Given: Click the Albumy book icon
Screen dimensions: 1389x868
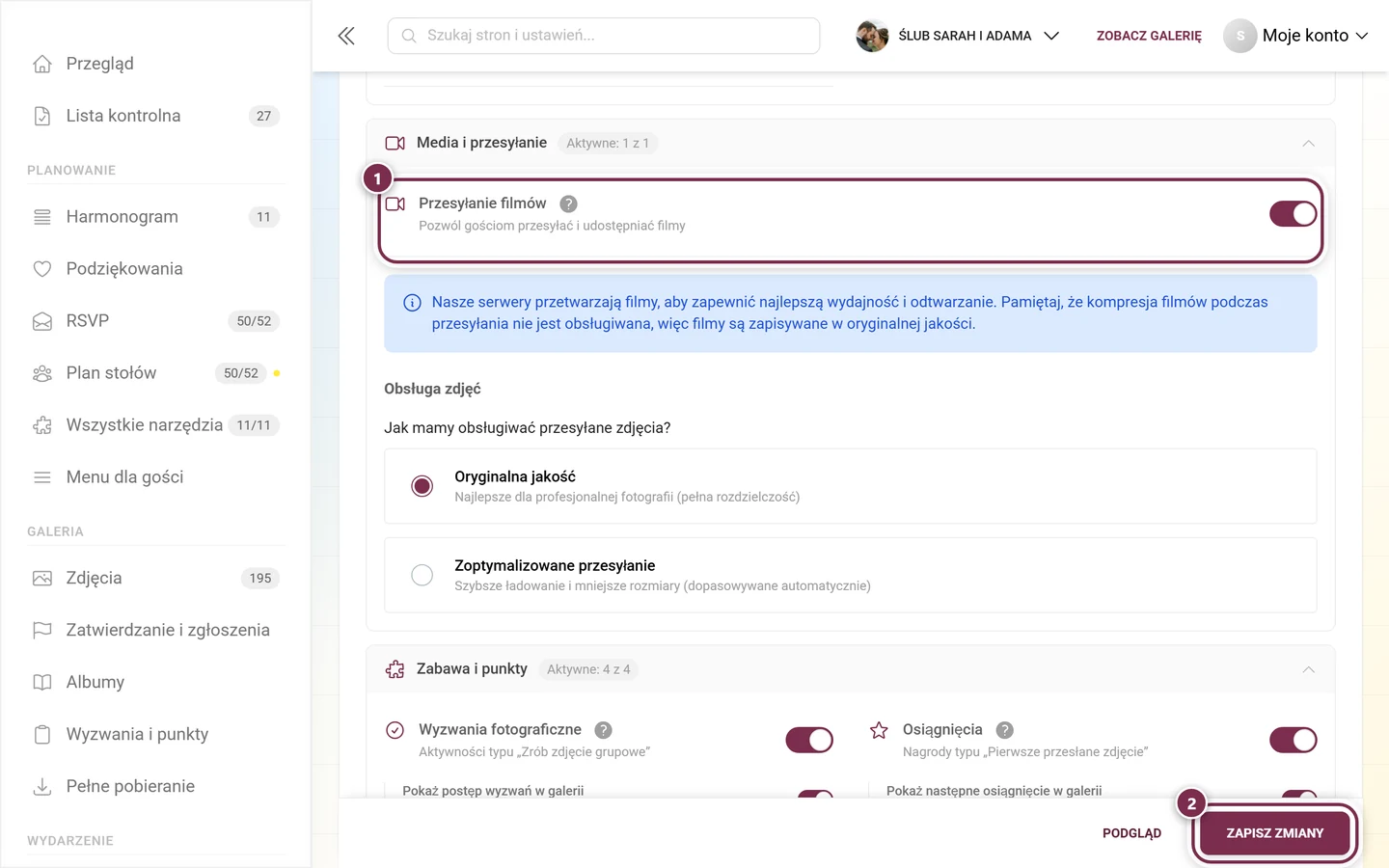Looking at the screenshot, I should pyautogui.click(x=42, y=683).
